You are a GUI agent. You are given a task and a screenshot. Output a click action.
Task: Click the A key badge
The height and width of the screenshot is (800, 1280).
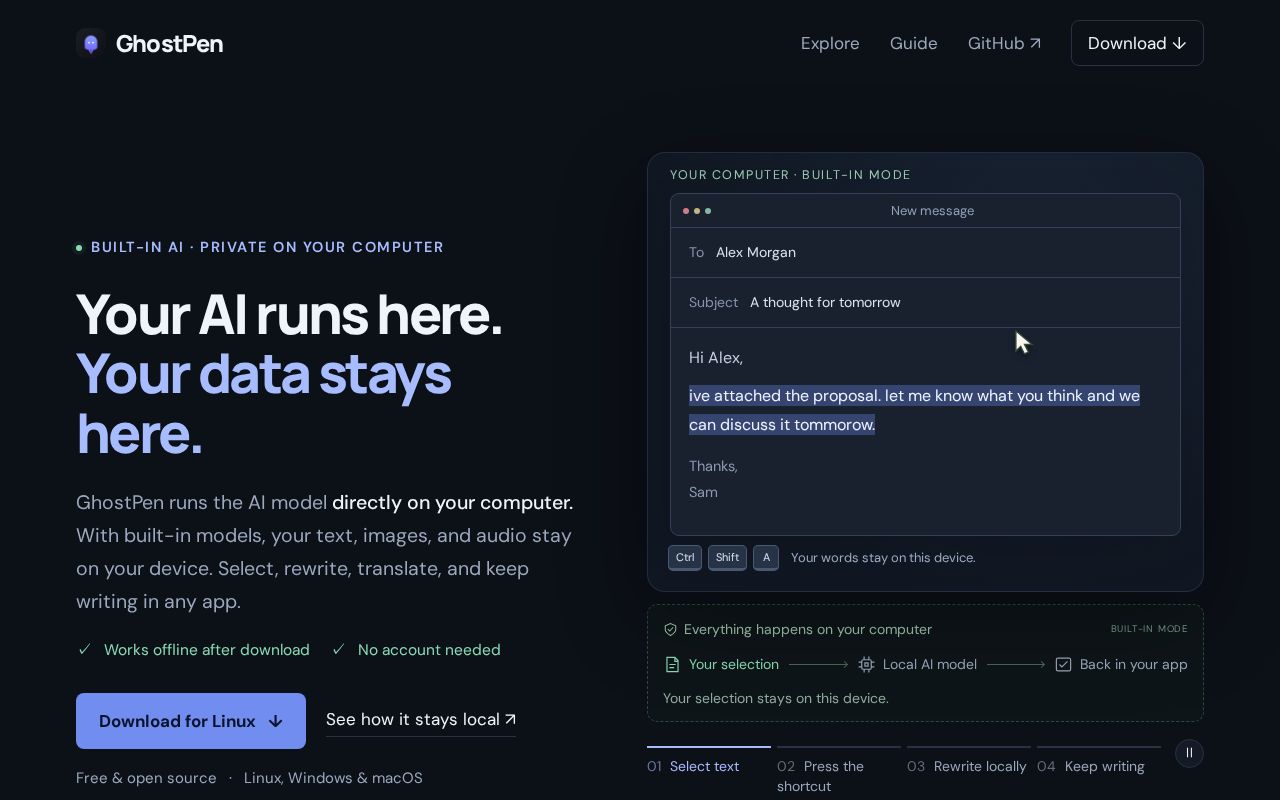tap(766, 558)
